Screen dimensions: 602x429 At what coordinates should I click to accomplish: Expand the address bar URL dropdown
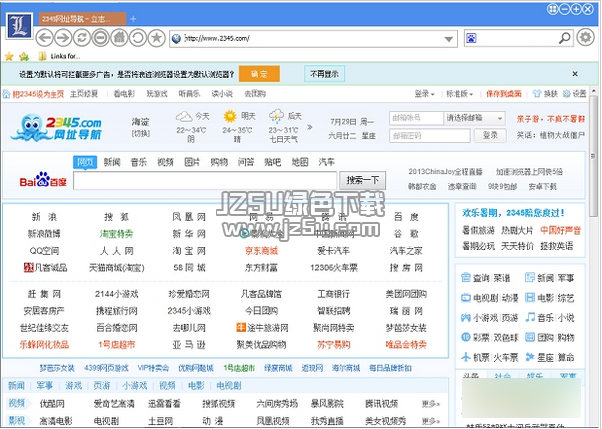[x=448, y=39]
